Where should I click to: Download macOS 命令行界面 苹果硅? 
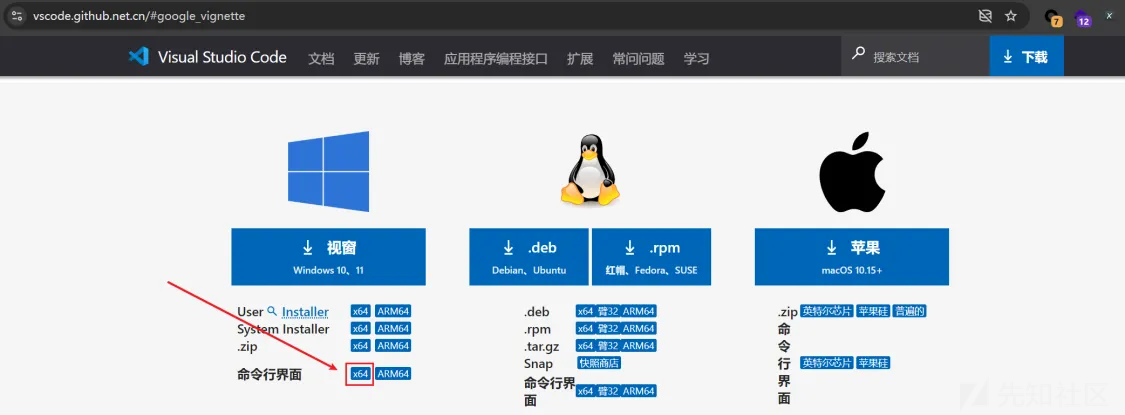click(873, 363)
